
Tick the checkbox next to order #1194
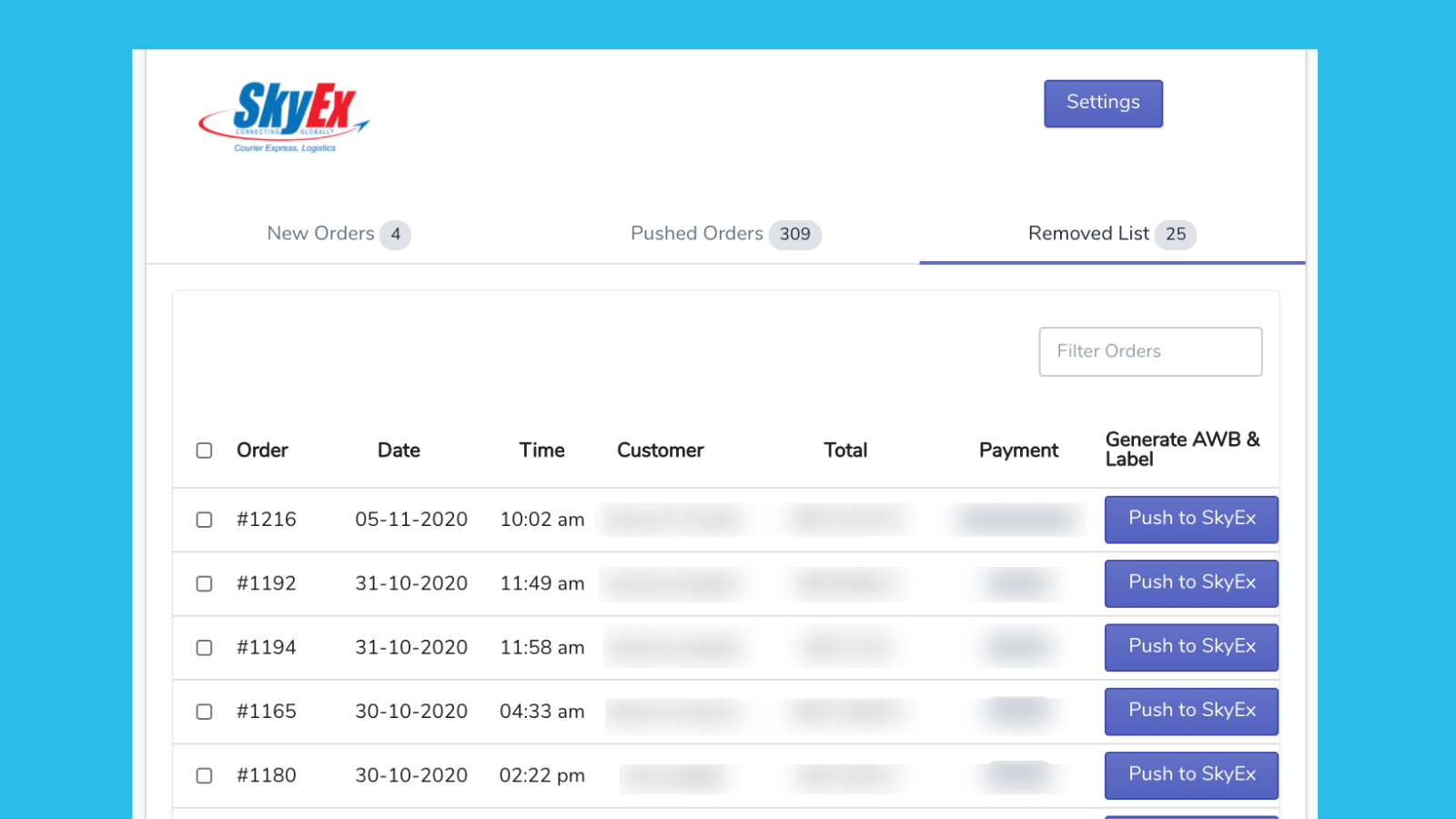[x=204, y=648]
